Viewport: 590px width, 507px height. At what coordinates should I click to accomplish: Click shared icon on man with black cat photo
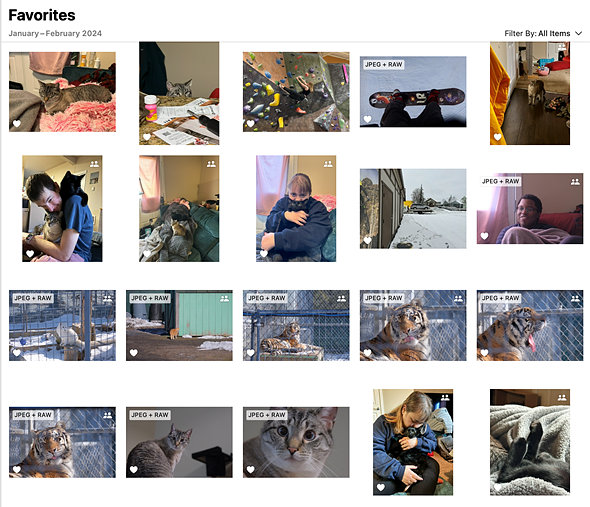[x=94, y=164]
